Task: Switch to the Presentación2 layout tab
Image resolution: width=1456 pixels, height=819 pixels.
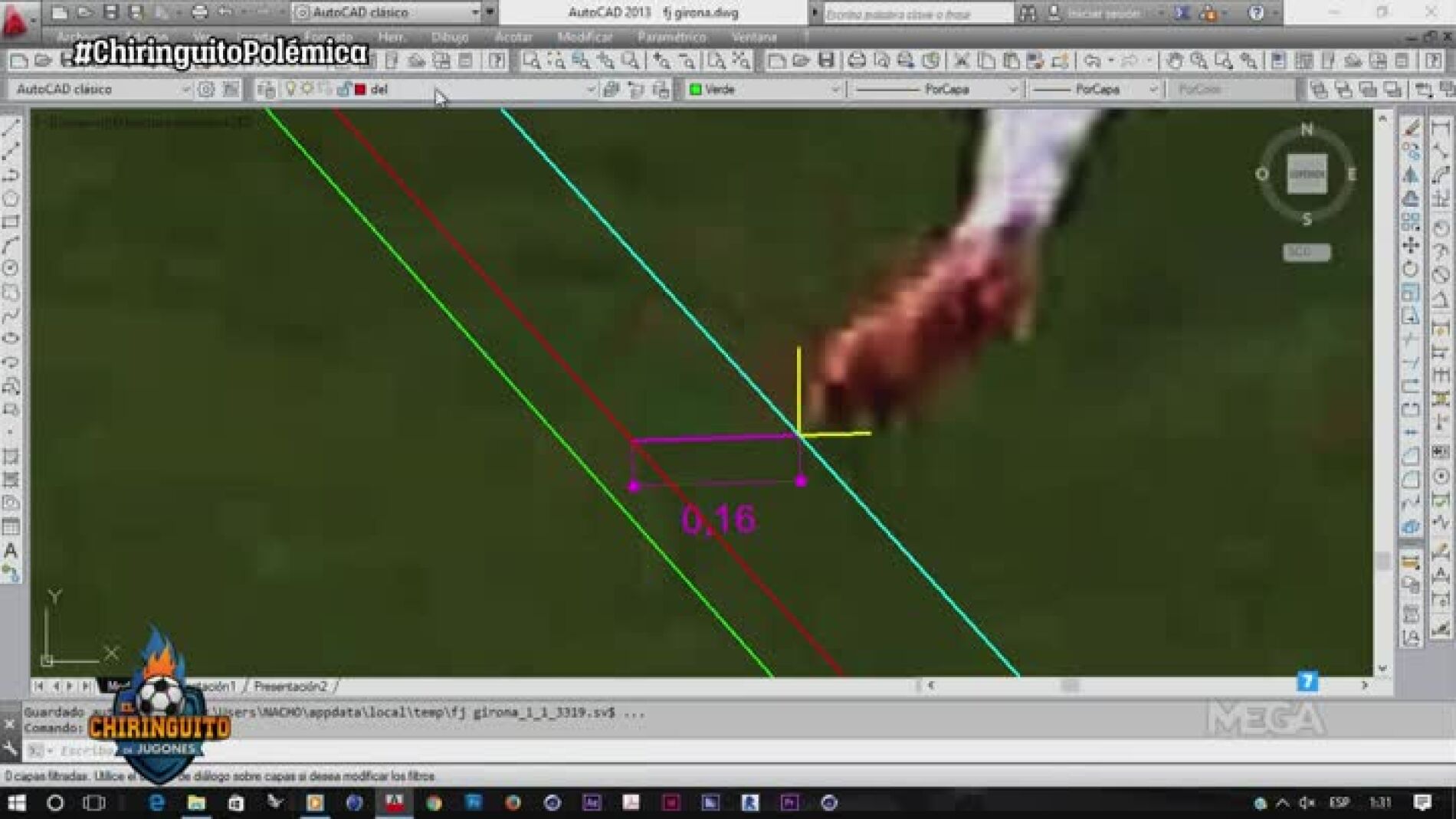Action: (290, 686)
